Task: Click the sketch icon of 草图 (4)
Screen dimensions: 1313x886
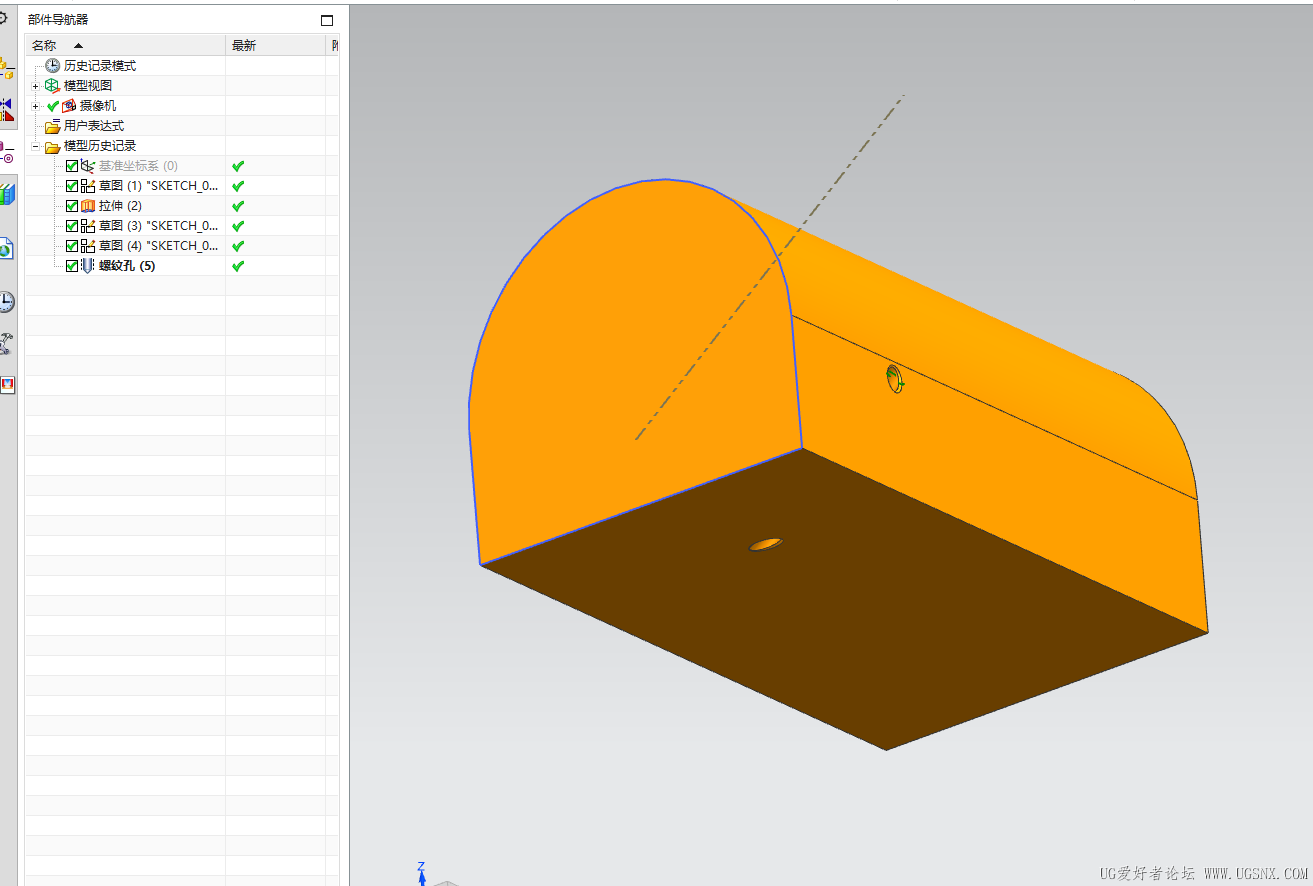Action: (88, 246)
